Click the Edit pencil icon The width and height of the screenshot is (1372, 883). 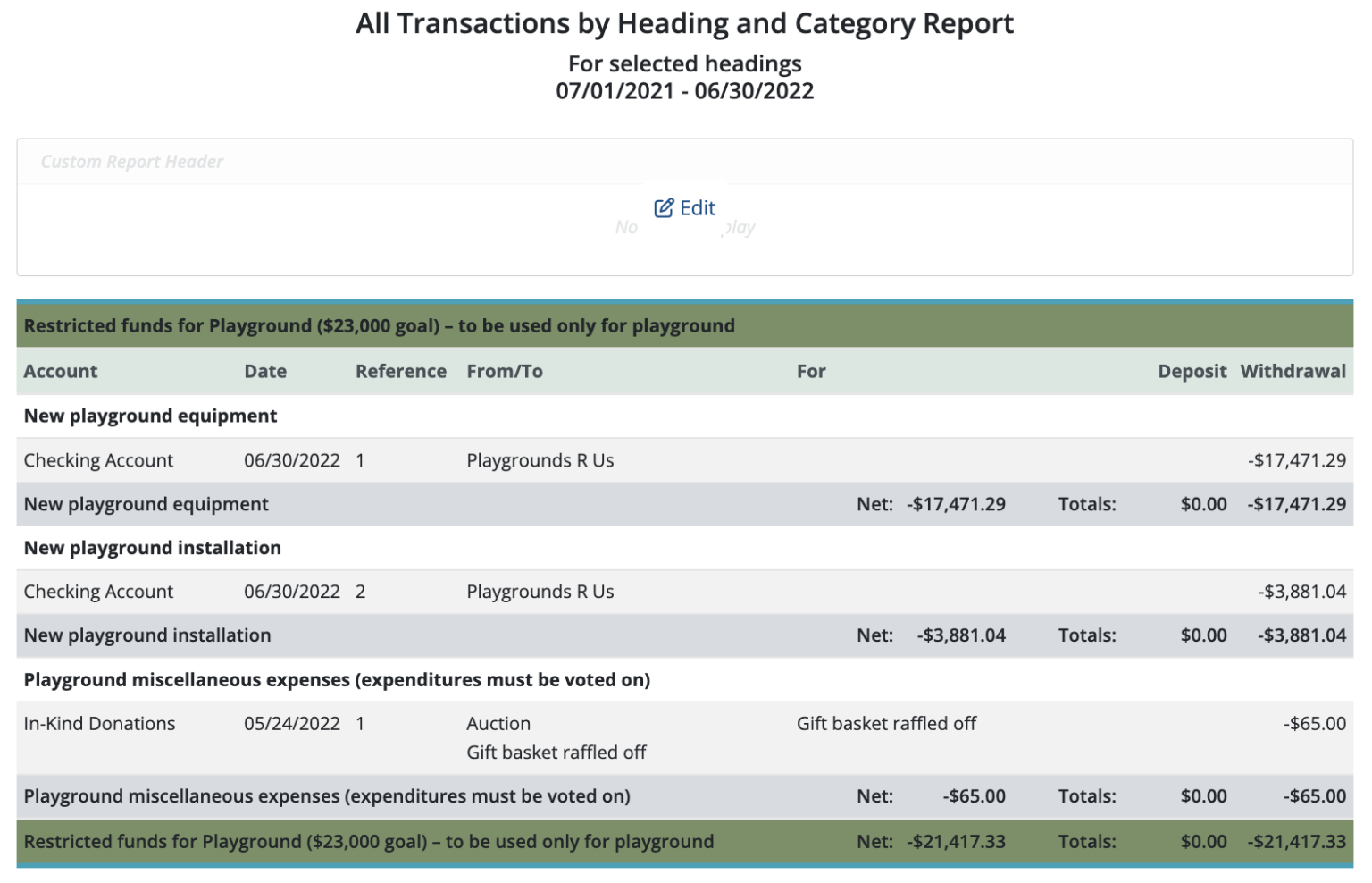(x=664, y=208)
